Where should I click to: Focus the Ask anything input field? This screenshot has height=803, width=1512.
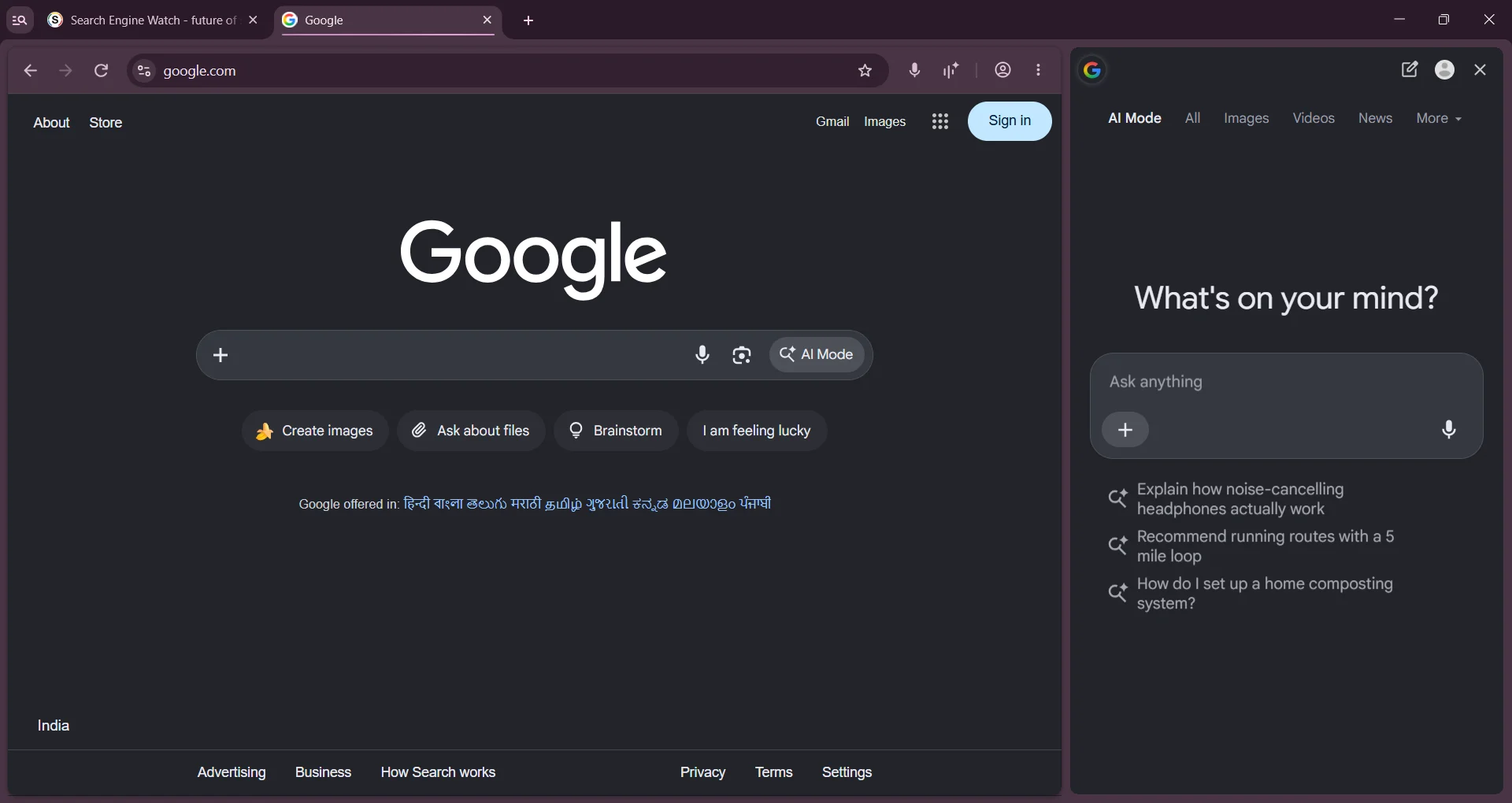pos(1286,382)
